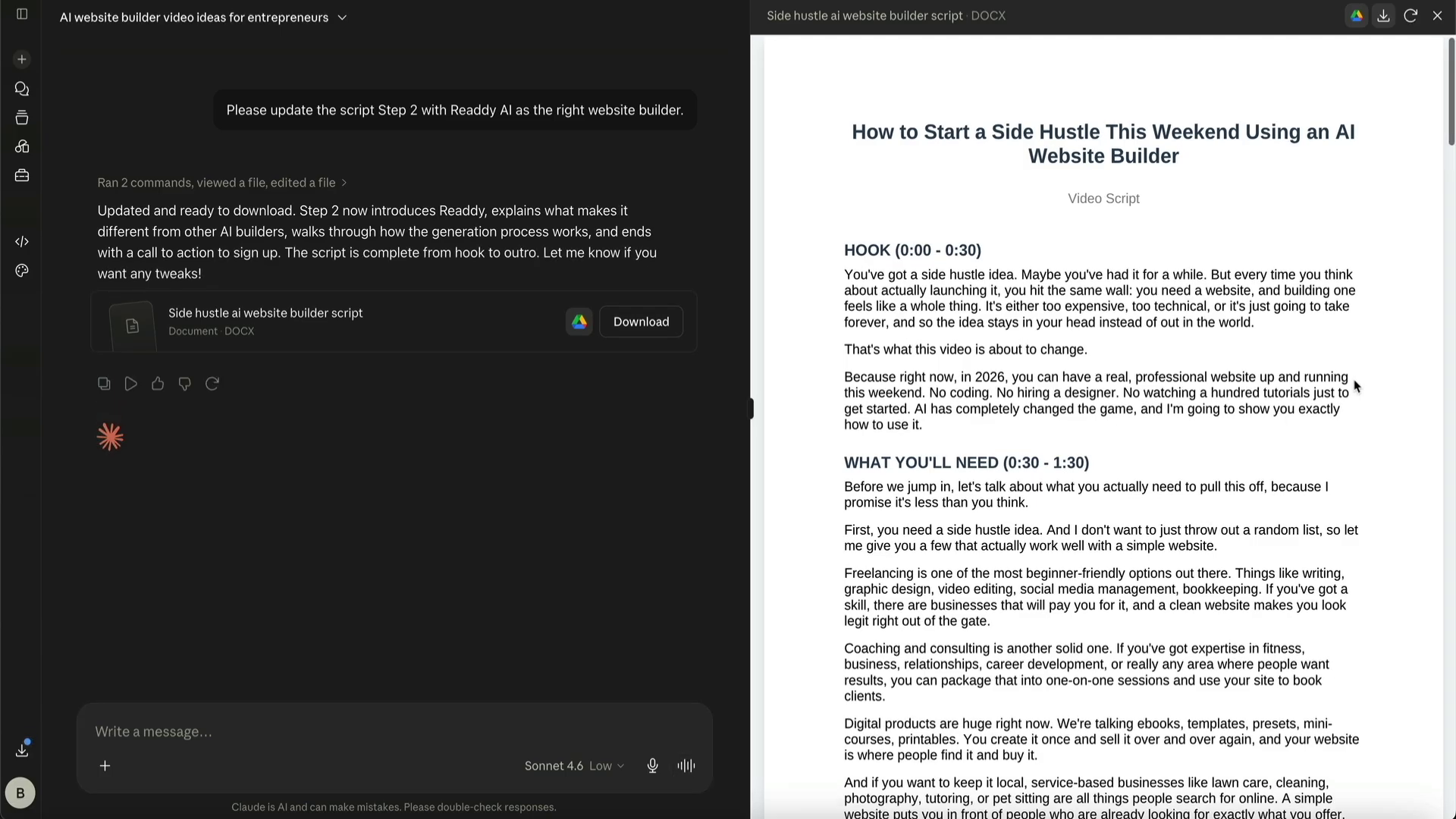Open the downloads icon in sidebar
This screenshot has width=1456, height=819.
(x=22, y=749)
